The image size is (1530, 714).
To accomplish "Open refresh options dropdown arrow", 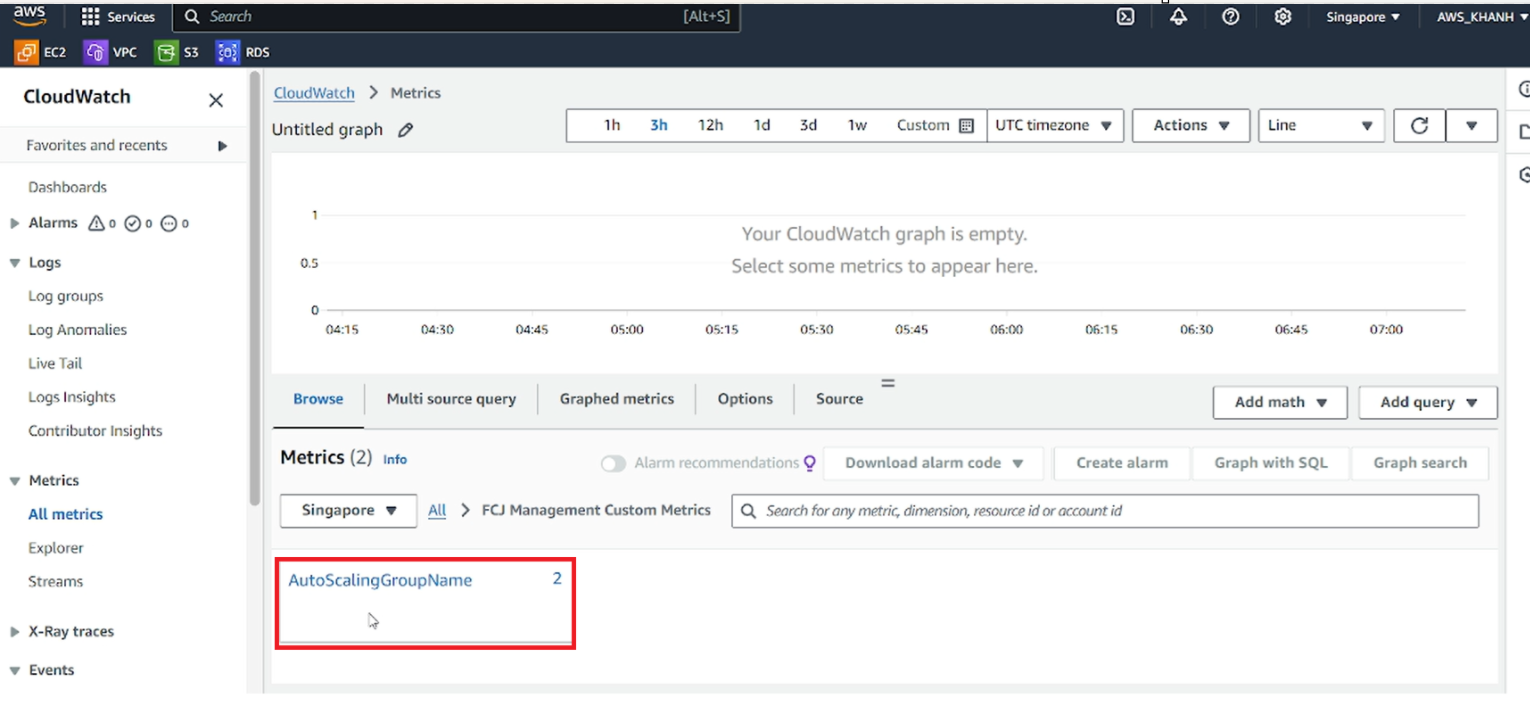I will (1471, 126).
